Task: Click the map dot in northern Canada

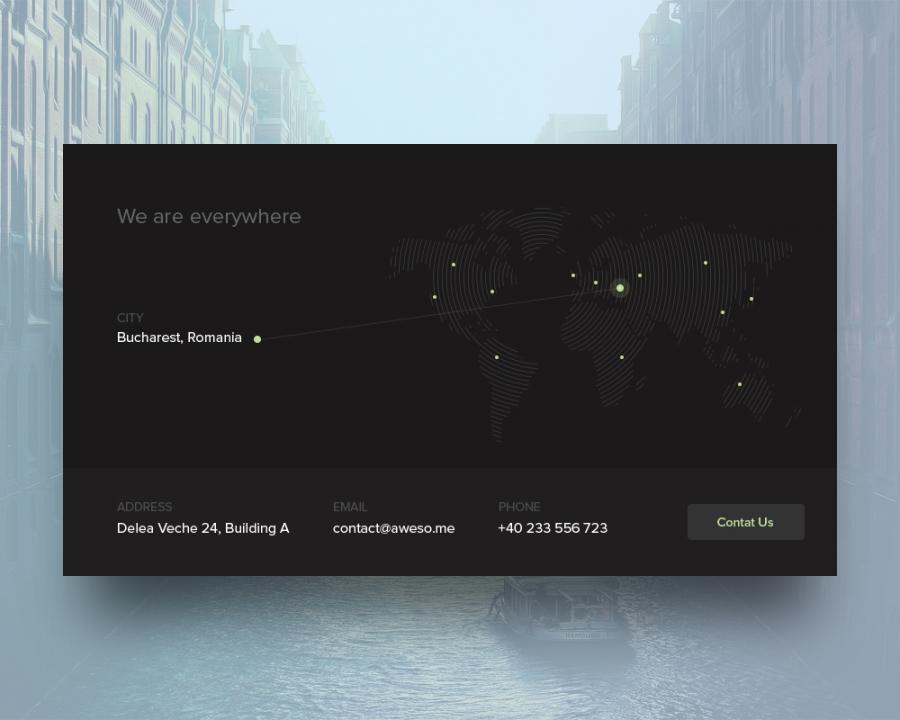Action: pos(454,265)
